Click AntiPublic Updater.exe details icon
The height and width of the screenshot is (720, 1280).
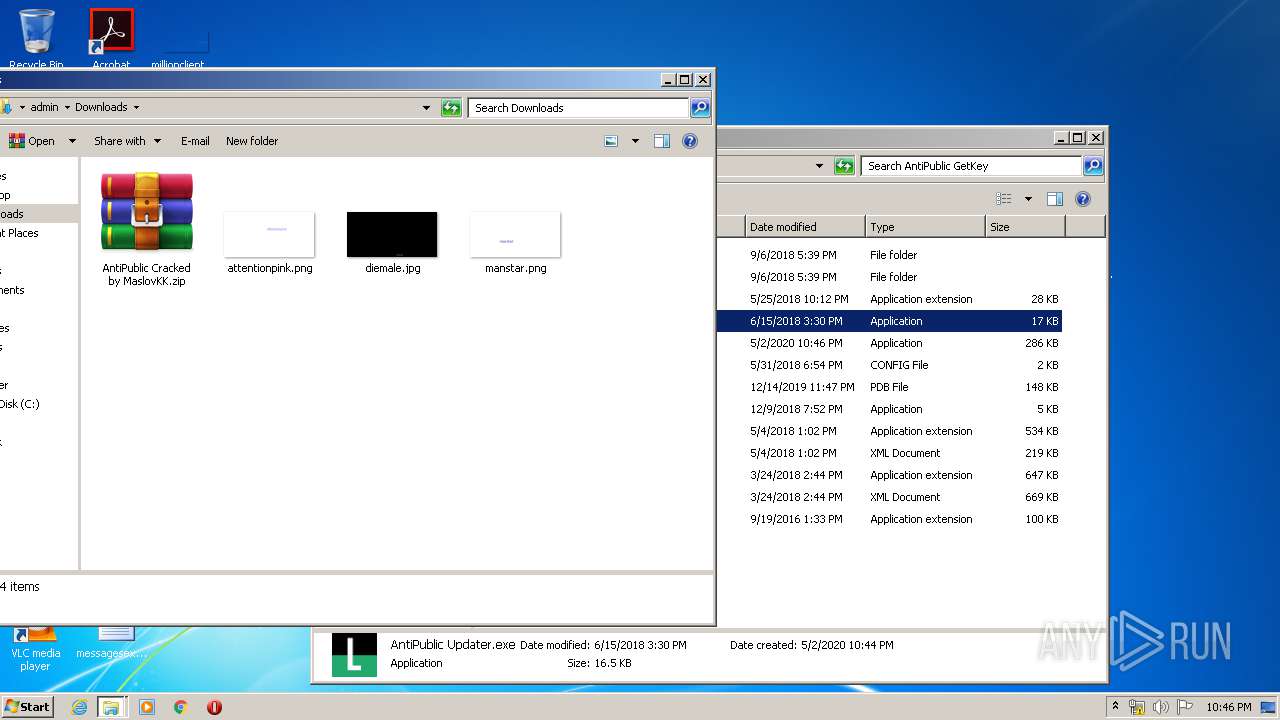click(x=354, y=655)
